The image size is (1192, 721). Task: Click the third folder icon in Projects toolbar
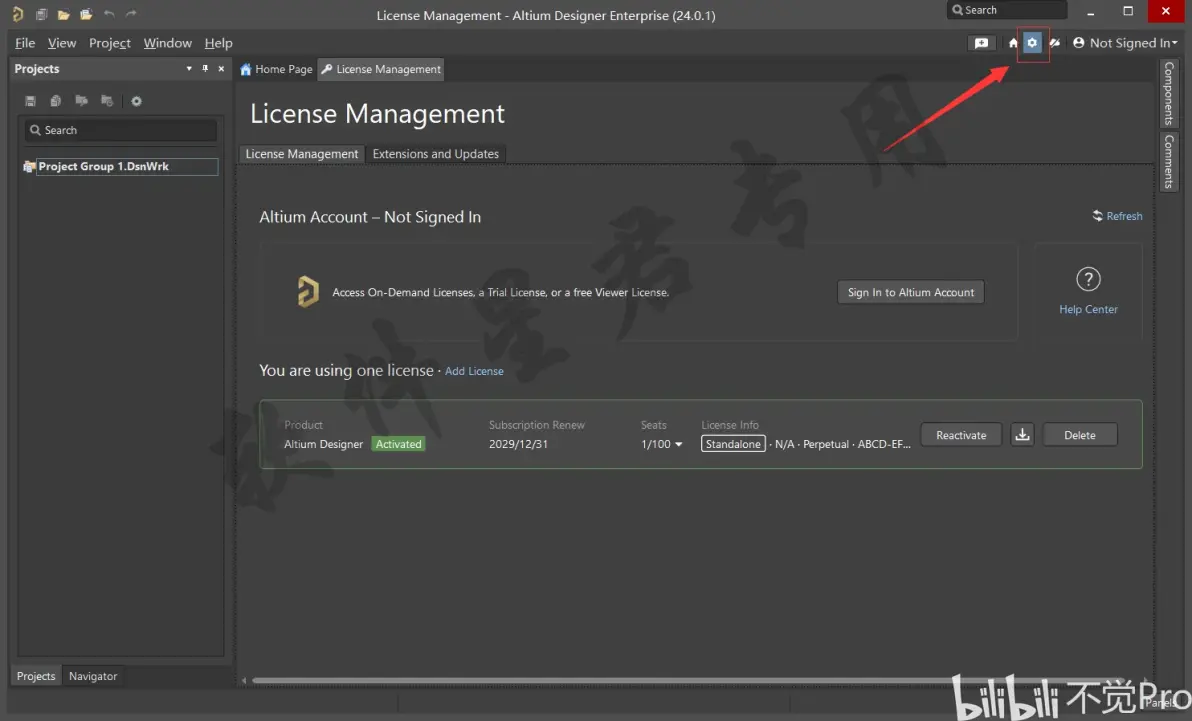[x=81, y=100]
